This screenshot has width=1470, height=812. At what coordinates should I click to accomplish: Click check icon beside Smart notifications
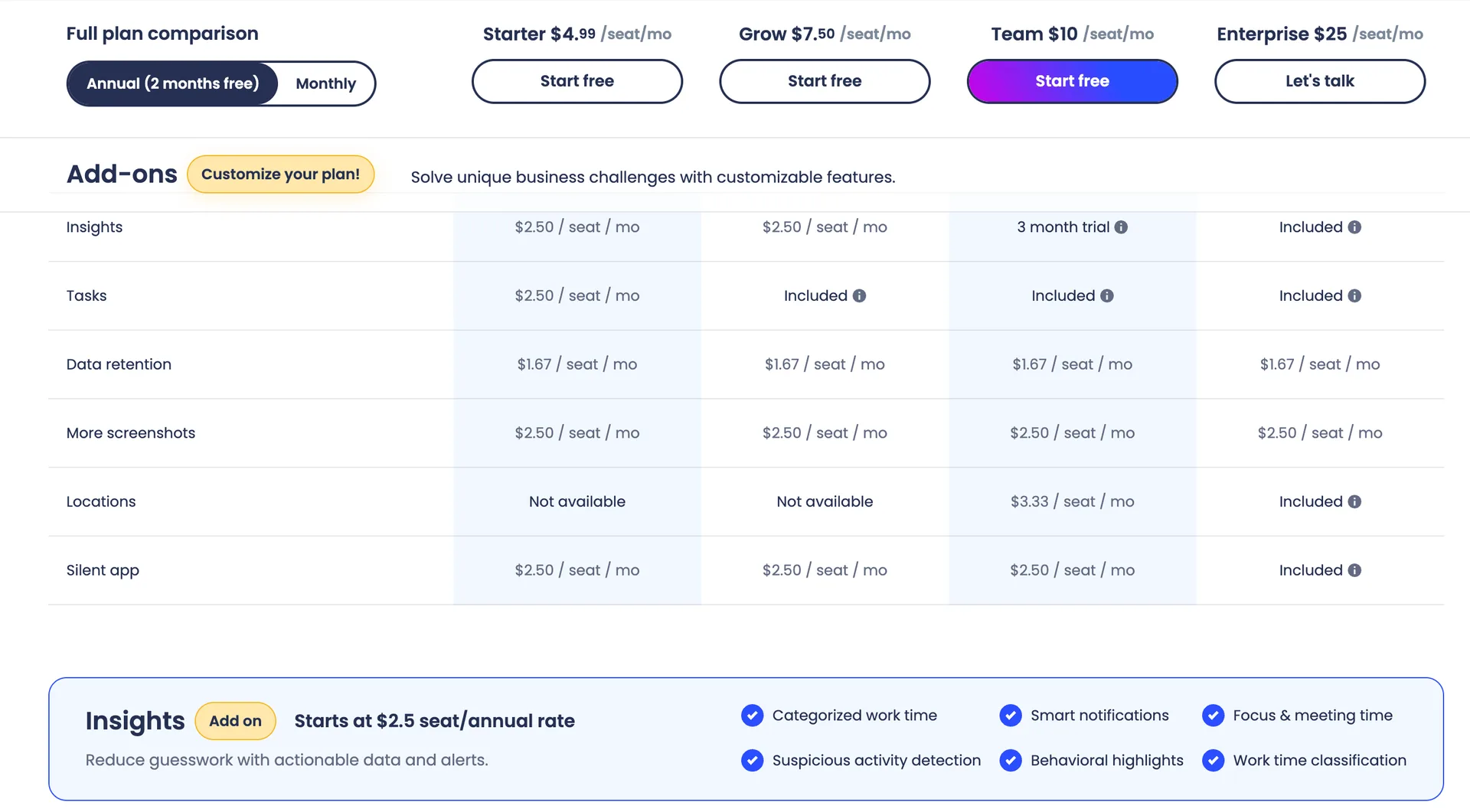1011,716
